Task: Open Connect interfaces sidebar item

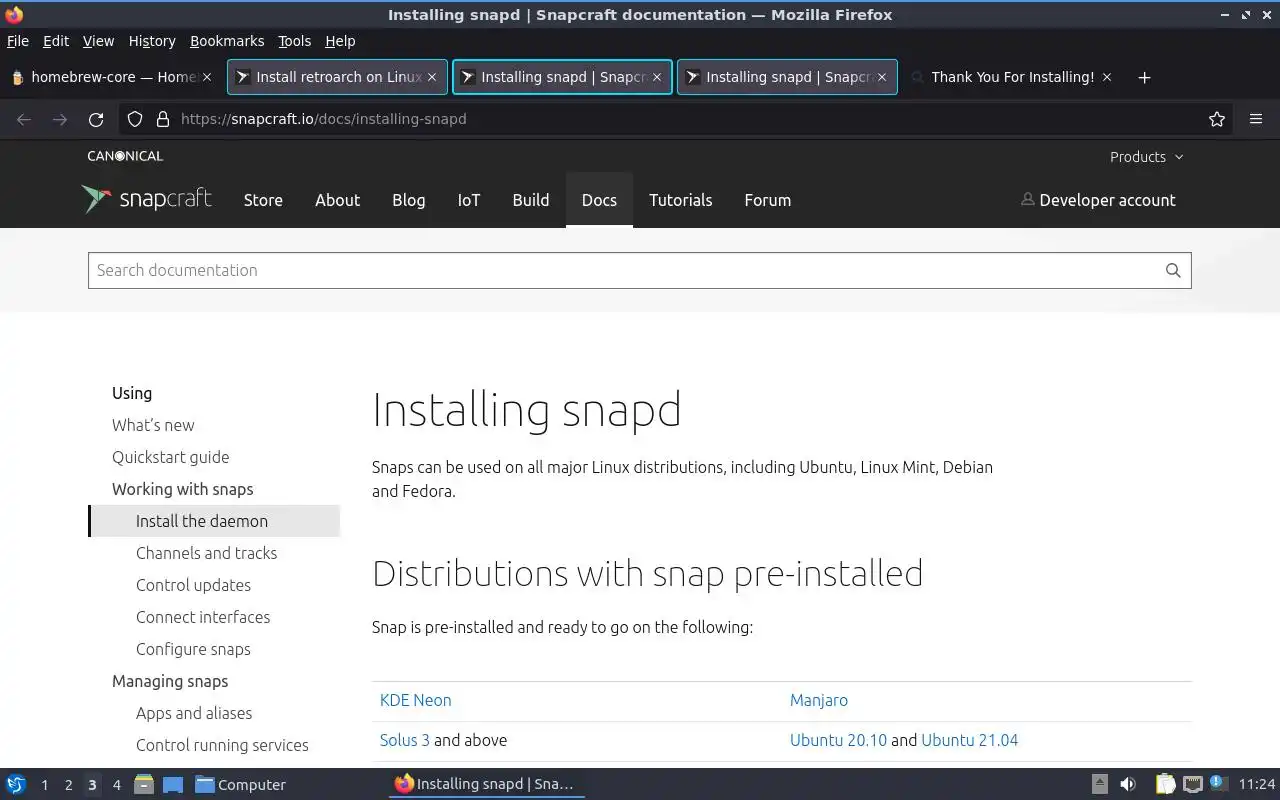Action: pyautogui.click(x=203, y=617)
